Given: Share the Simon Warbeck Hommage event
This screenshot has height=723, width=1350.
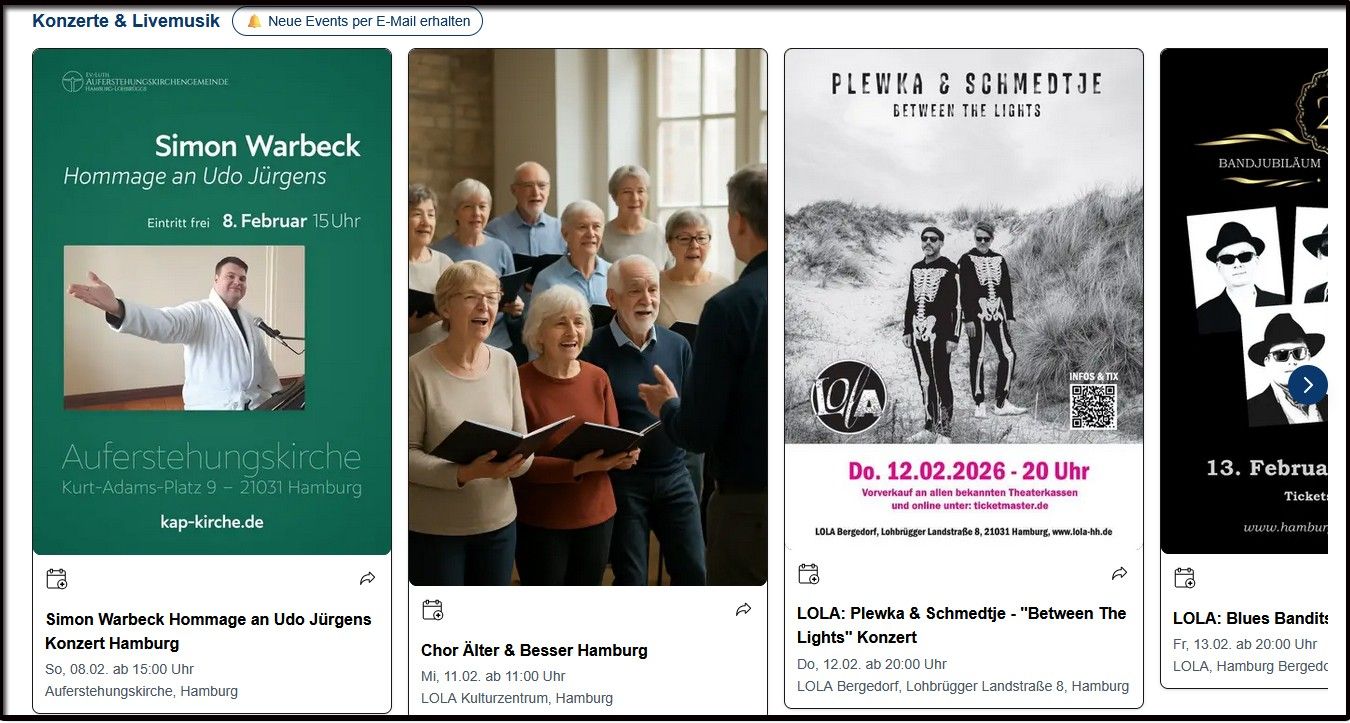Looking at the screenshot, I should [367, 579].
